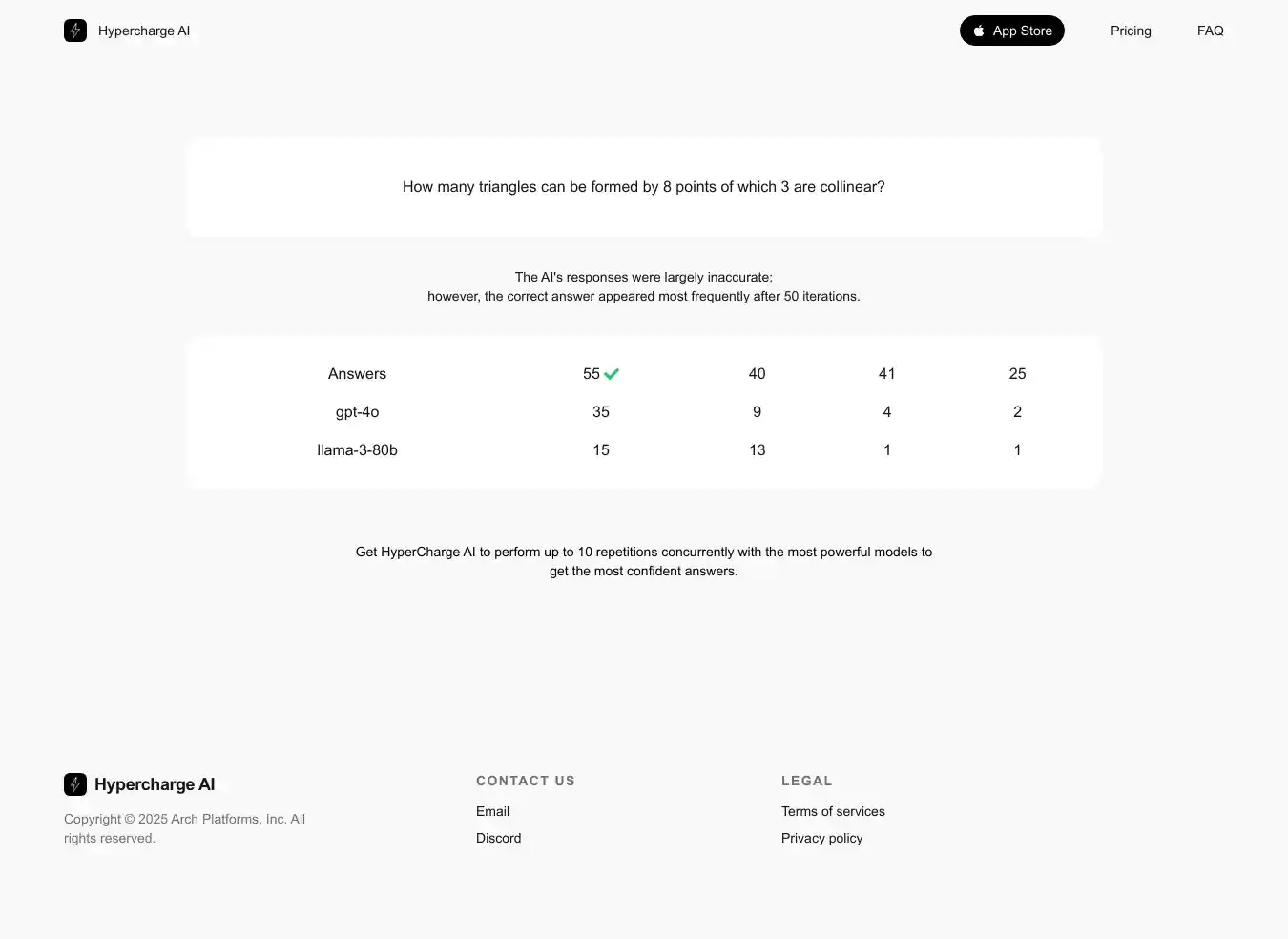
Task: Click the answer 41 column header
Action: point(886,374)
